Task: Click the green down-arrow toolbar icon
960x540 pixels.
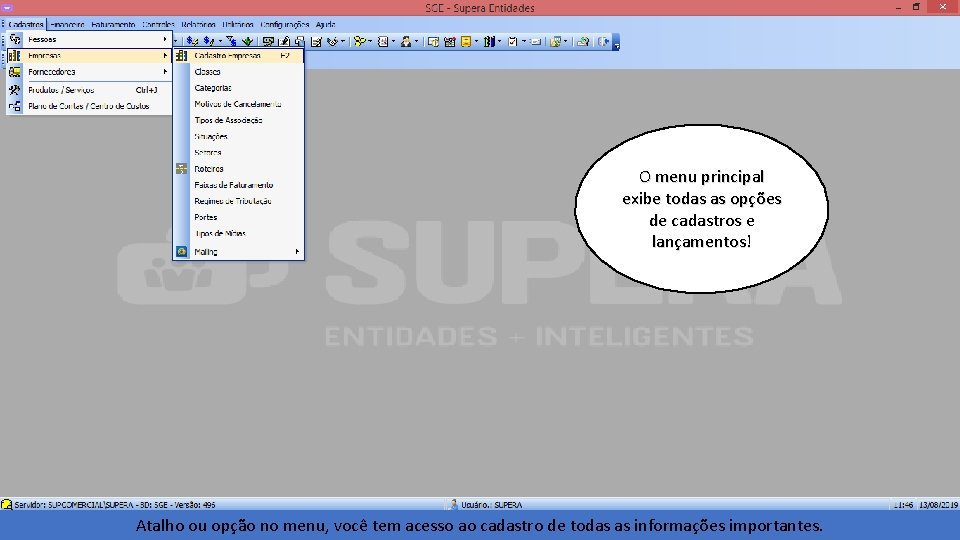Action: pyautogui.click(x=247, y=42)
